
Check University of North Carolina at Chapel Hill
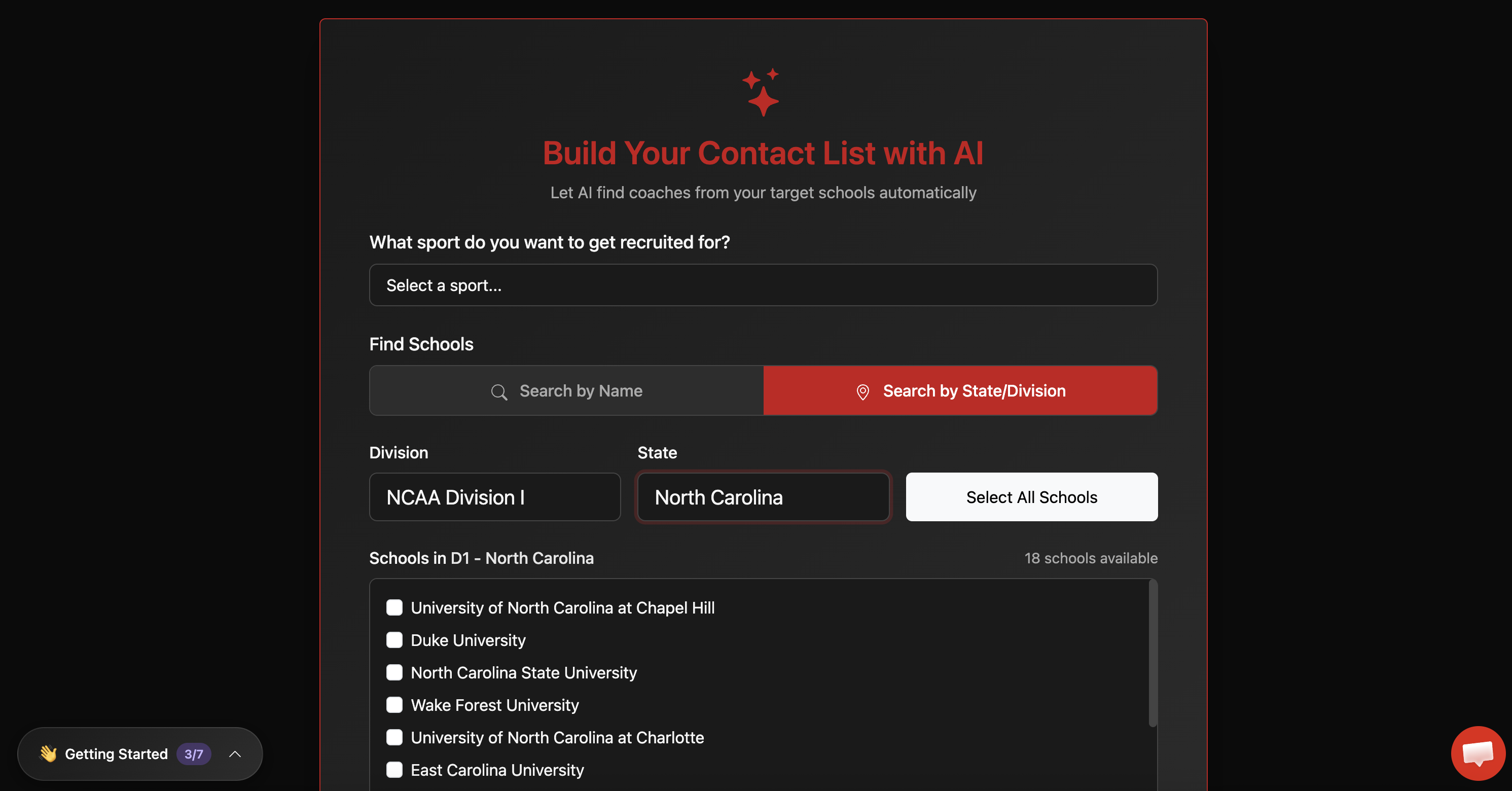click(x=394, y=607)
